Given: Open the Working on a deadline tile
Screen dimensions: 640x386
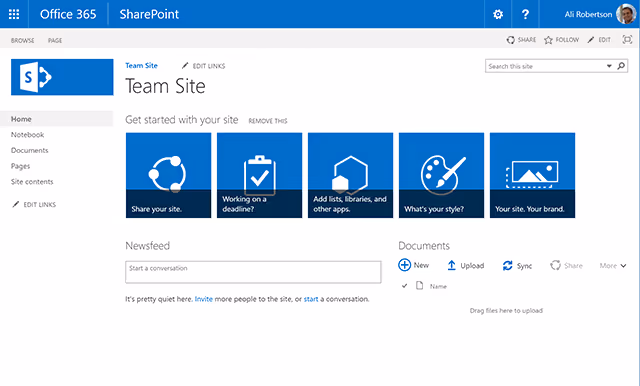Looking at the screenshot, I should [259, 175].
